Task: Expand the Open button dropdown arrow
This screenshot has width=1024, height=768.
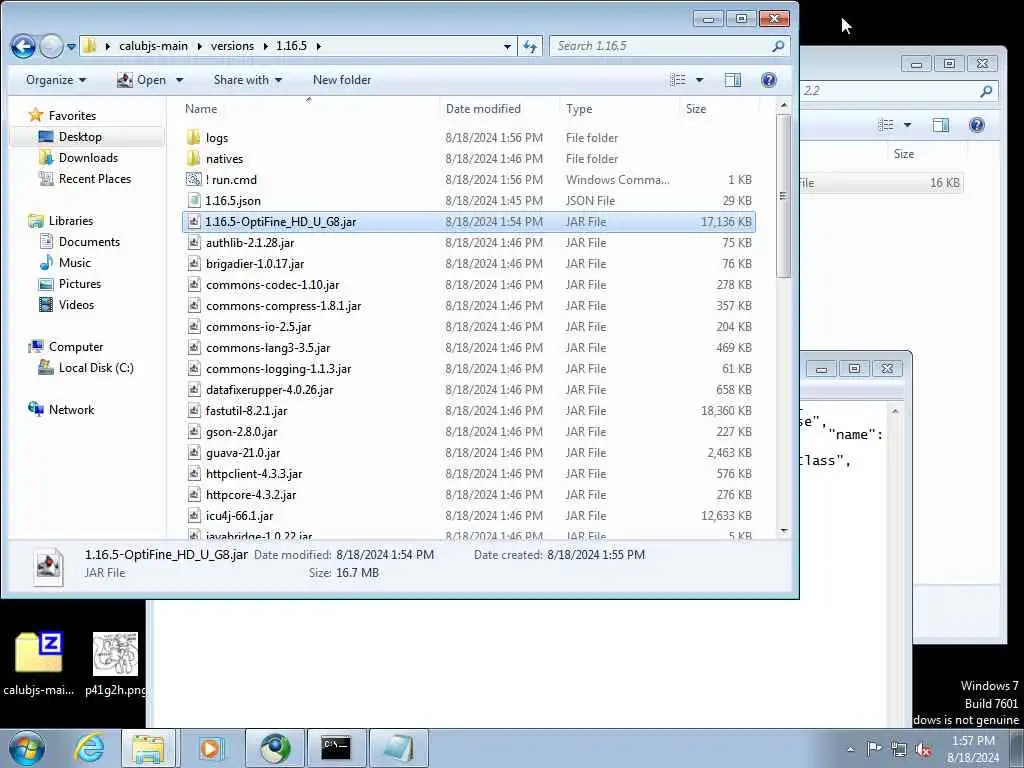Action: click(180, 80)
